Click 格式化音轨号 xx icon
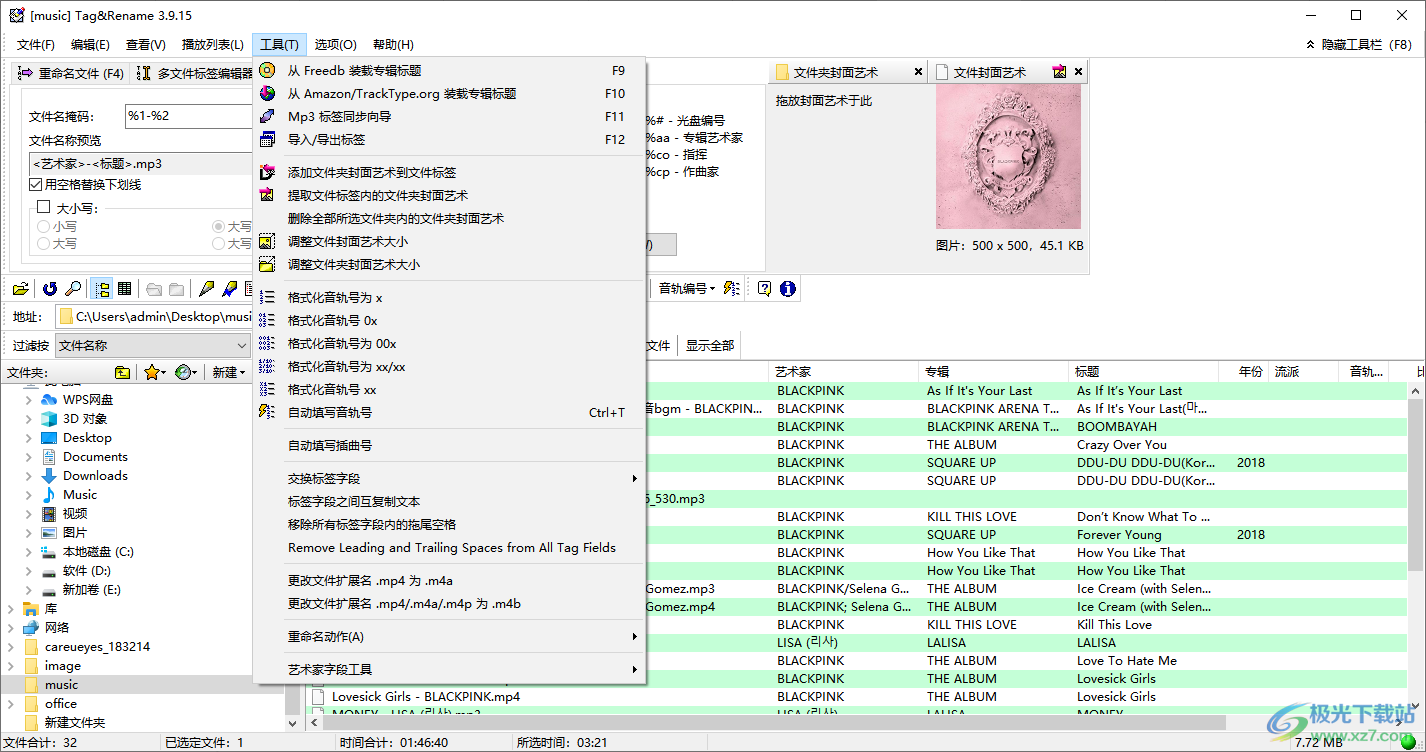1426x752 pixels. (267, 389)
